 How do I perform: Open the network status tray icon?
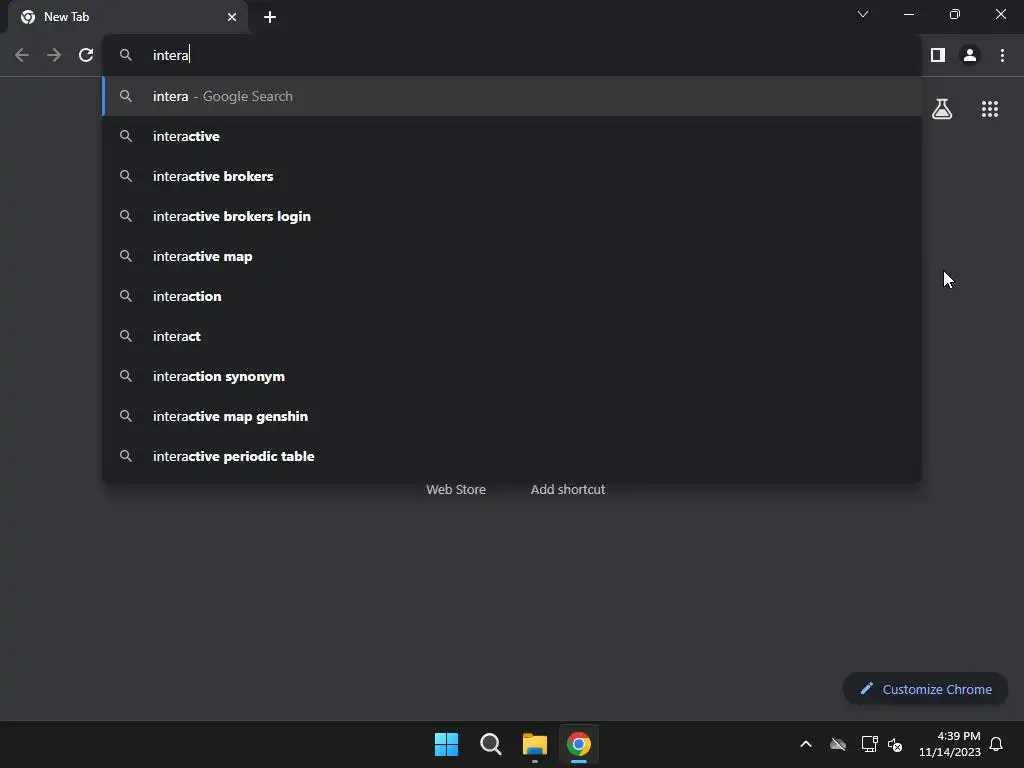pyautogui.click(x=869, y=744)
